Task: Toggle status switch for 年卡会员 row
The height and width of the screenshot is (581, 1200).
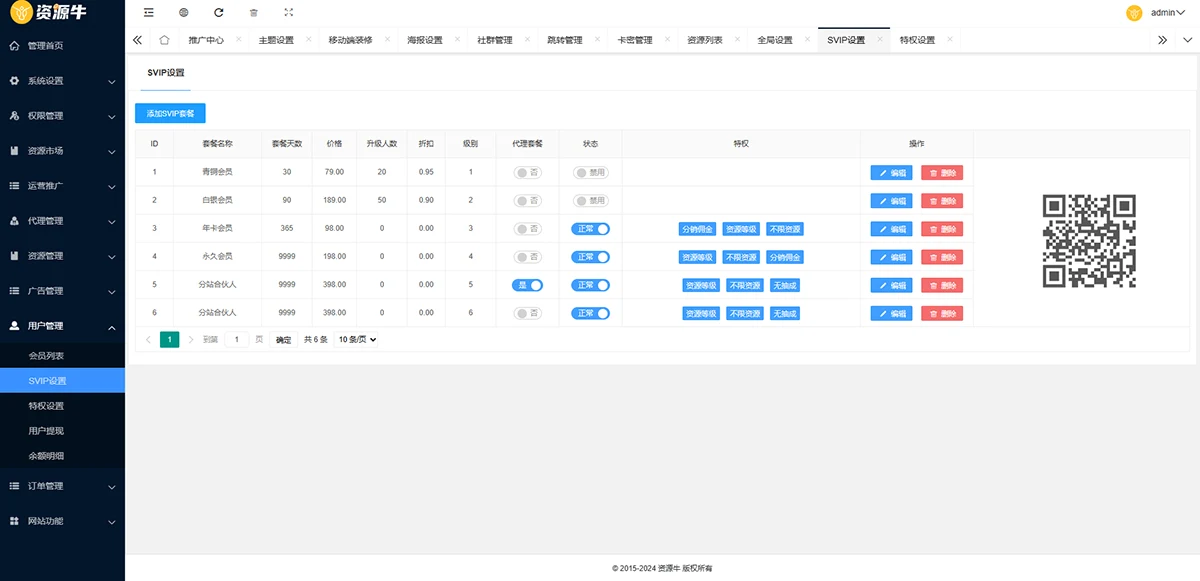Action: point(590,229)
